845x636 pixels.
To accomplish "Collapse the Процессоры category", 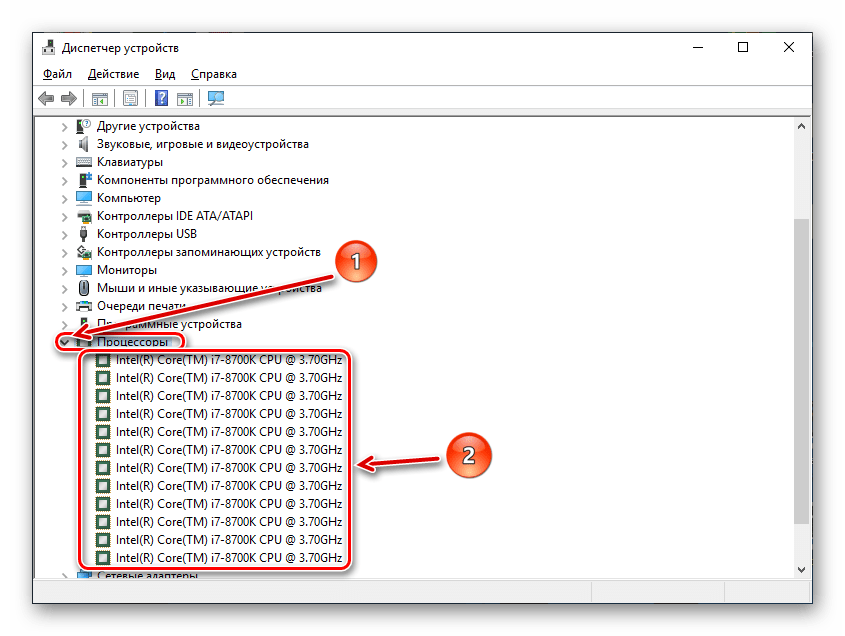I will [65, 342].
